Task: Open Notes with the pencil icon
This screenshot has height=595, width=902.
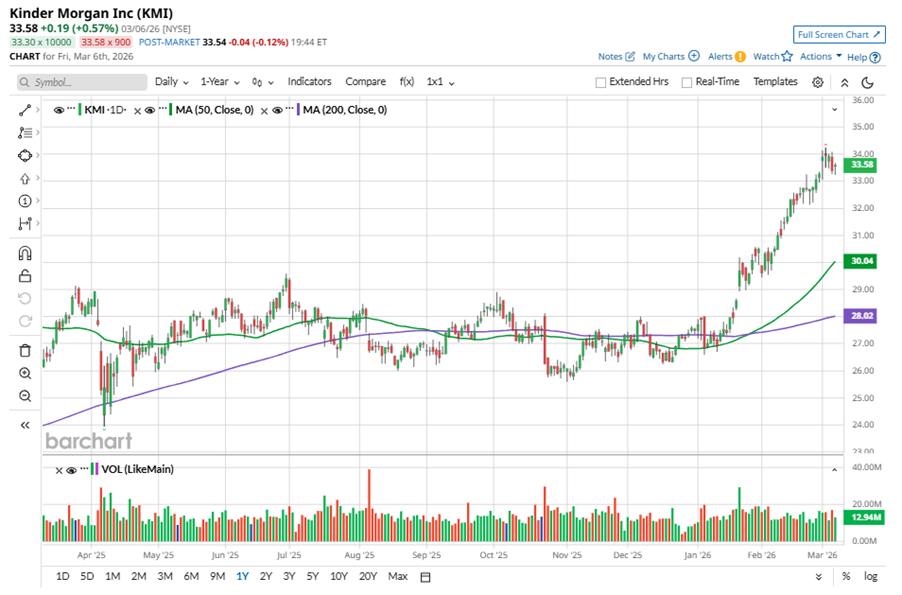Action: point(630,56)
